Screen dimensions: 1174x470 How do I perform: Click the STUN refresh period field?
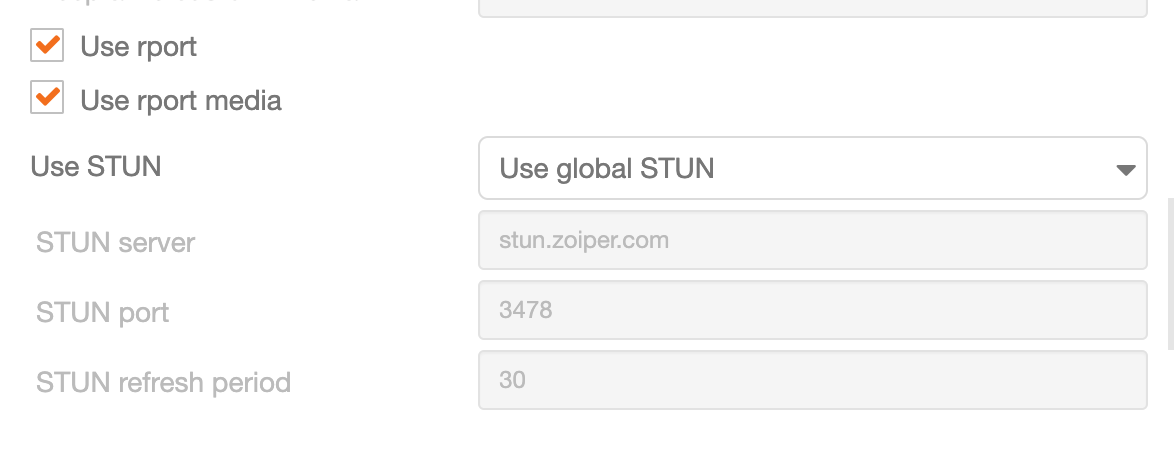click(x=812, y=380)
